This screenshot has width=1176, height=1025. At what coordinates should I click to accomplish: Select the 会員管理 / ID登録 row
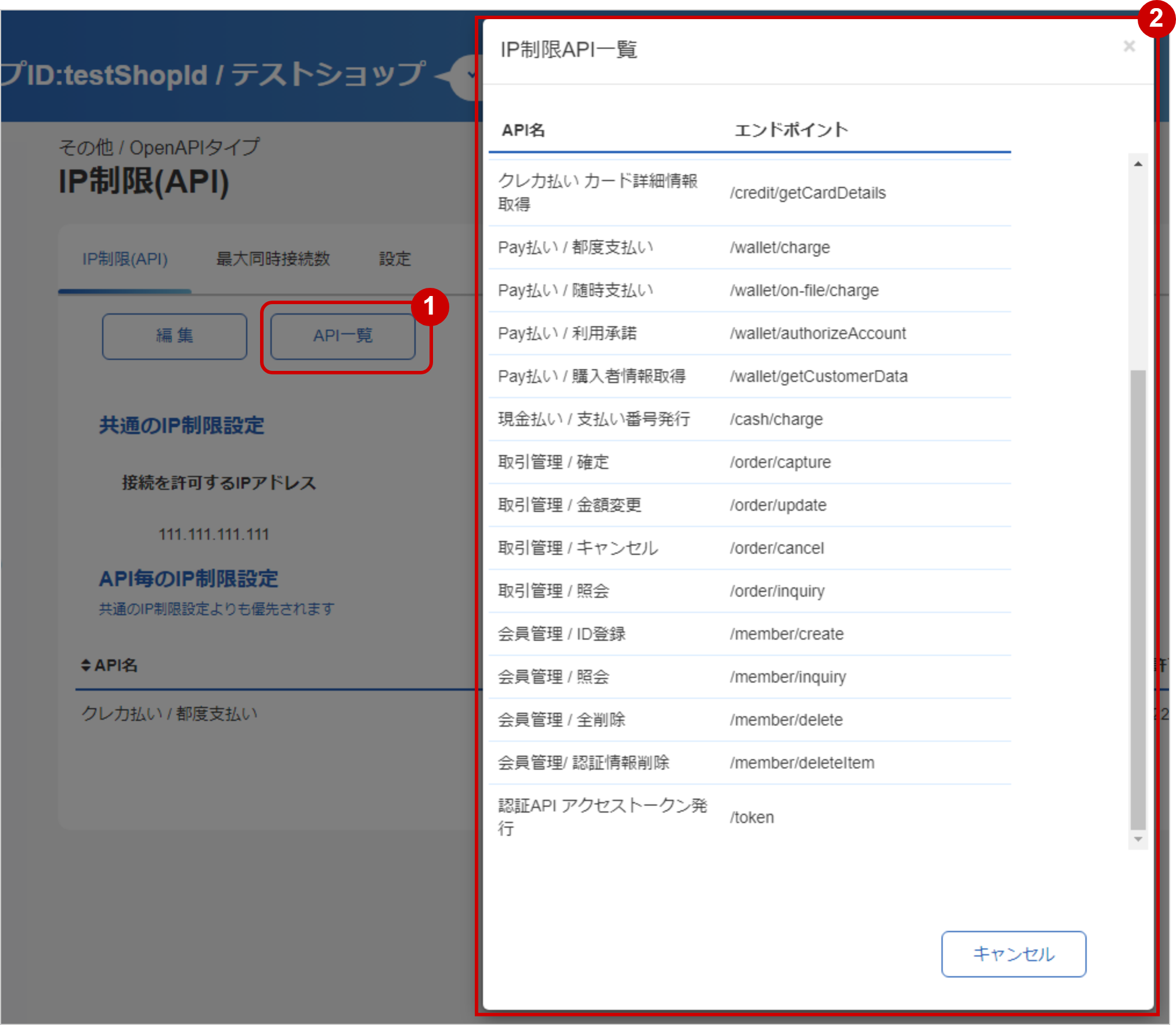[x=749, y=633]
